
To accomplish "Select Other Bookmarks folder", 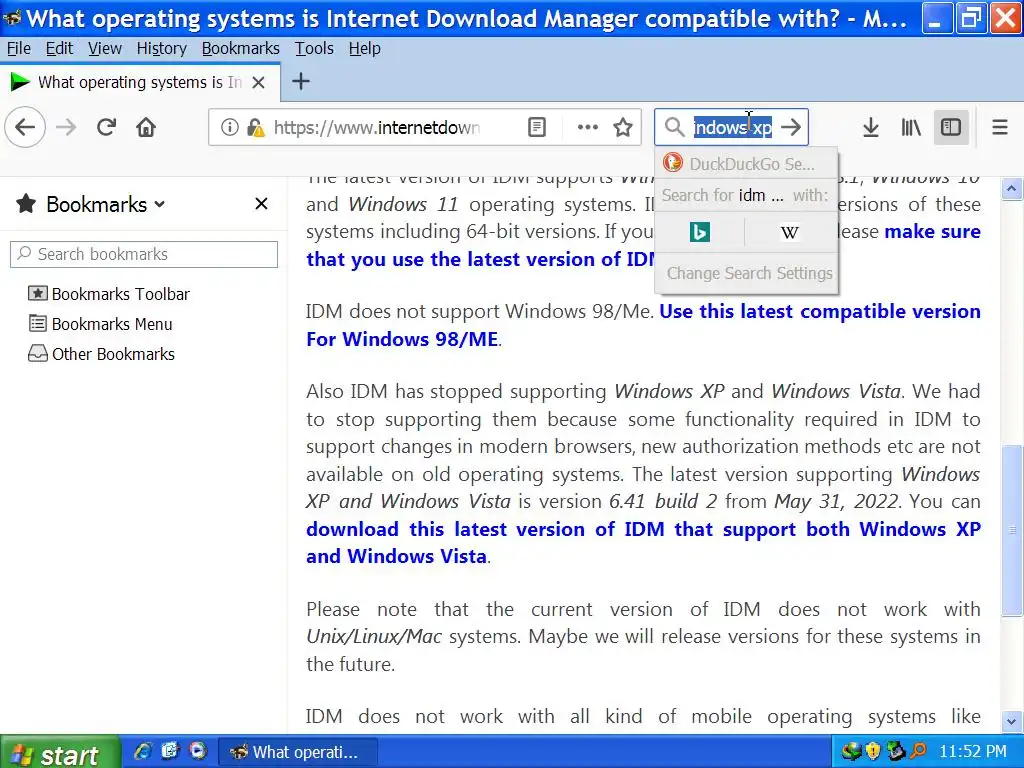I will click(101, 354).
